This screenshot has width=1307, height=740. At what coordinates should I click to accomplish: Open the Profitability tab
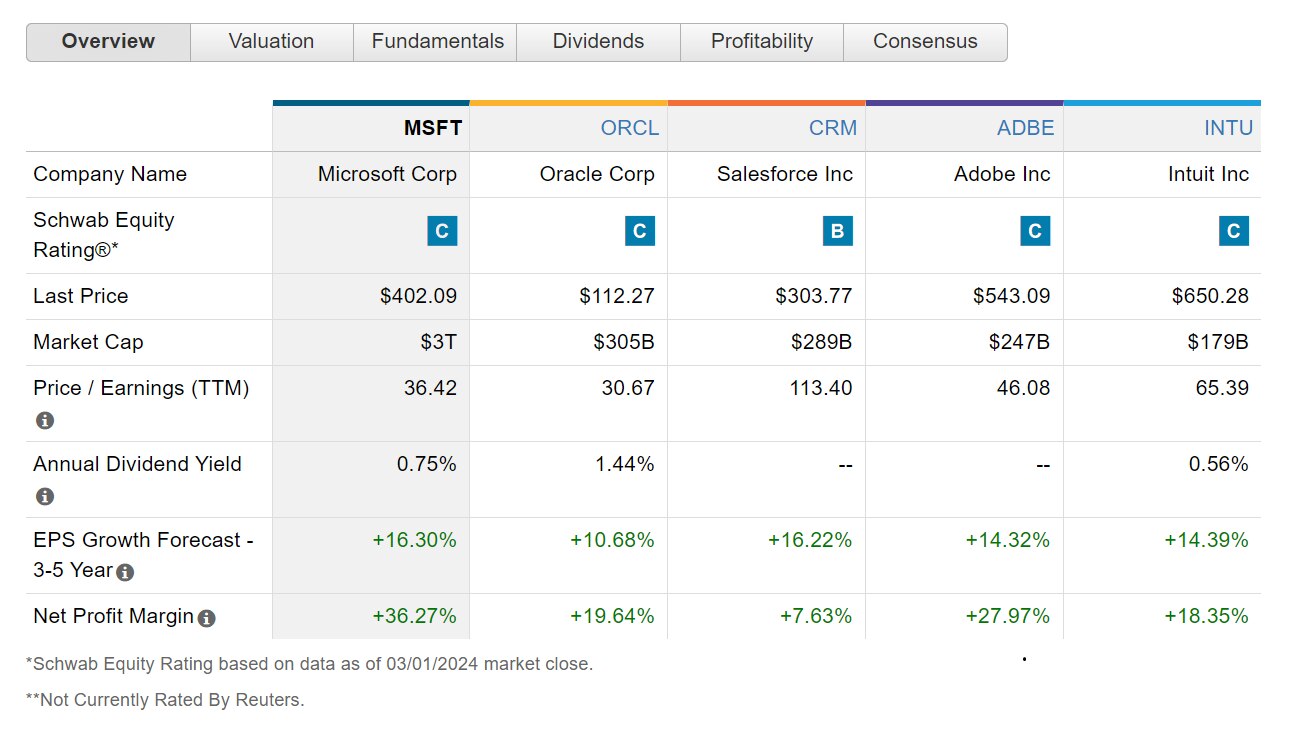[x=762, y=42]
